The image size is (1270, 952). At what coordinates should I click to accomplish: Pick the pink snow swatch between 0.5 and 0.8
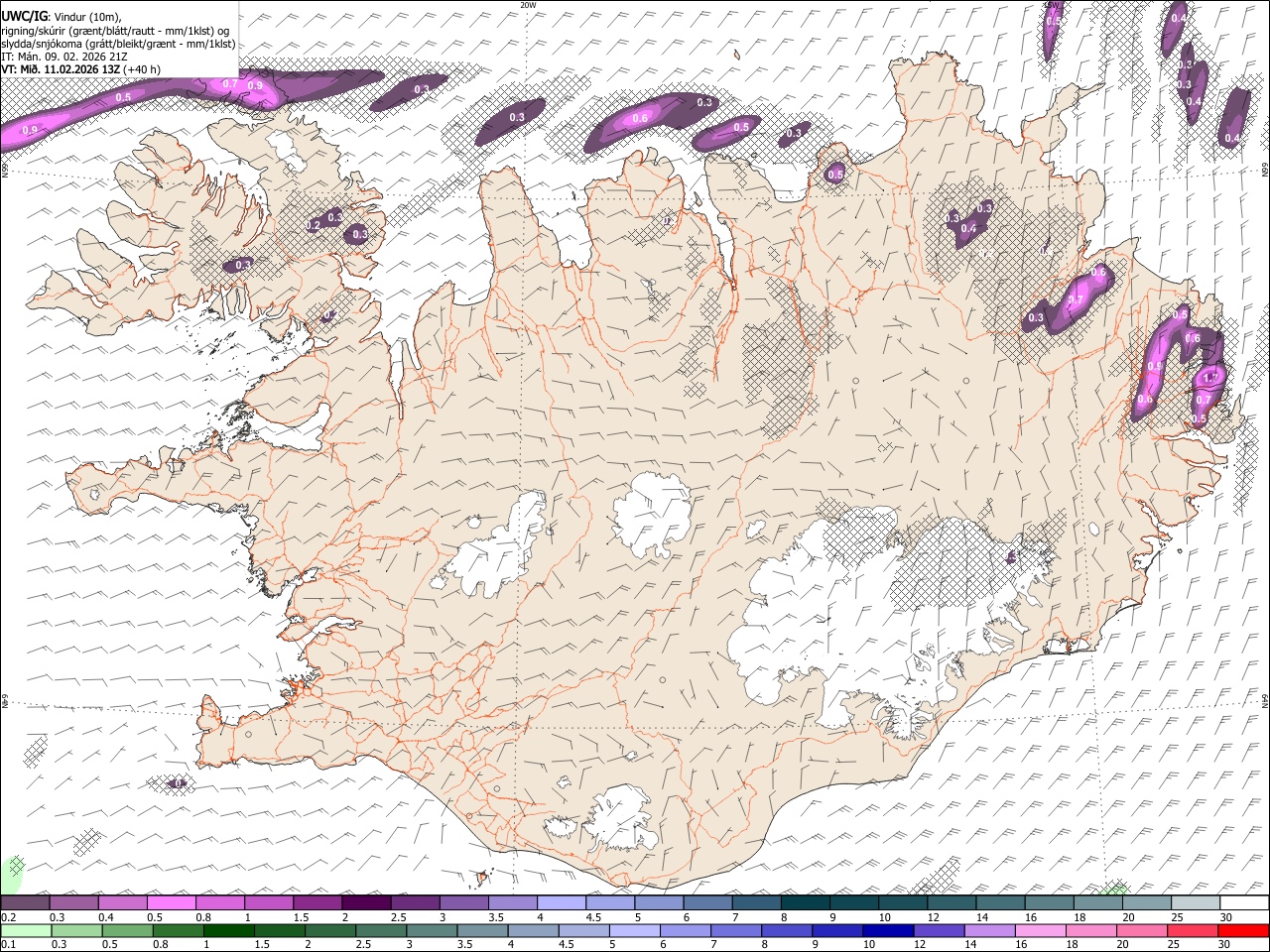[x=172, y=903]
